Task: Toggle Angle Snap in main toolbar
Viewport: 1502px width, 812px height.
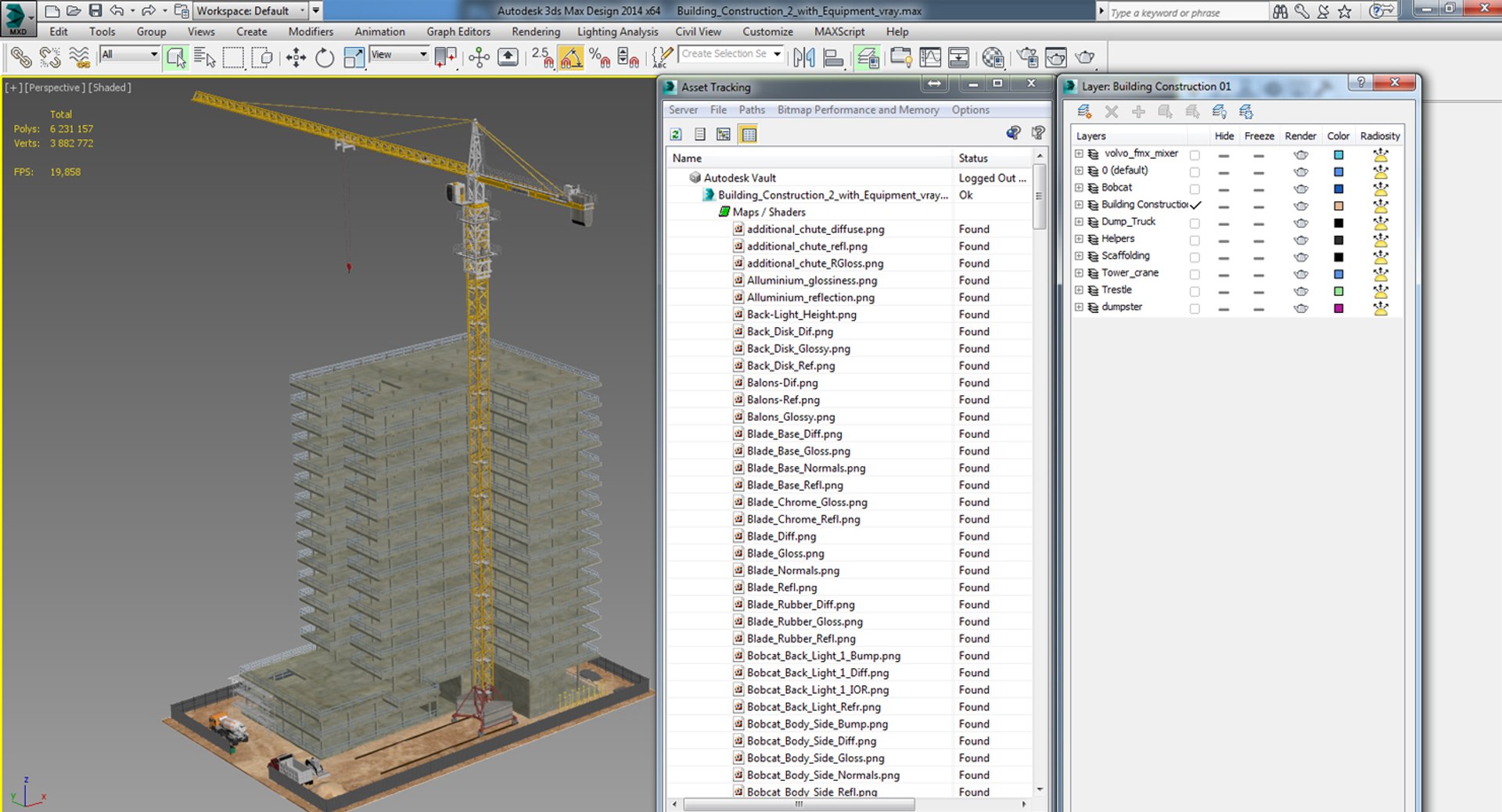Action: coord(571,57)
